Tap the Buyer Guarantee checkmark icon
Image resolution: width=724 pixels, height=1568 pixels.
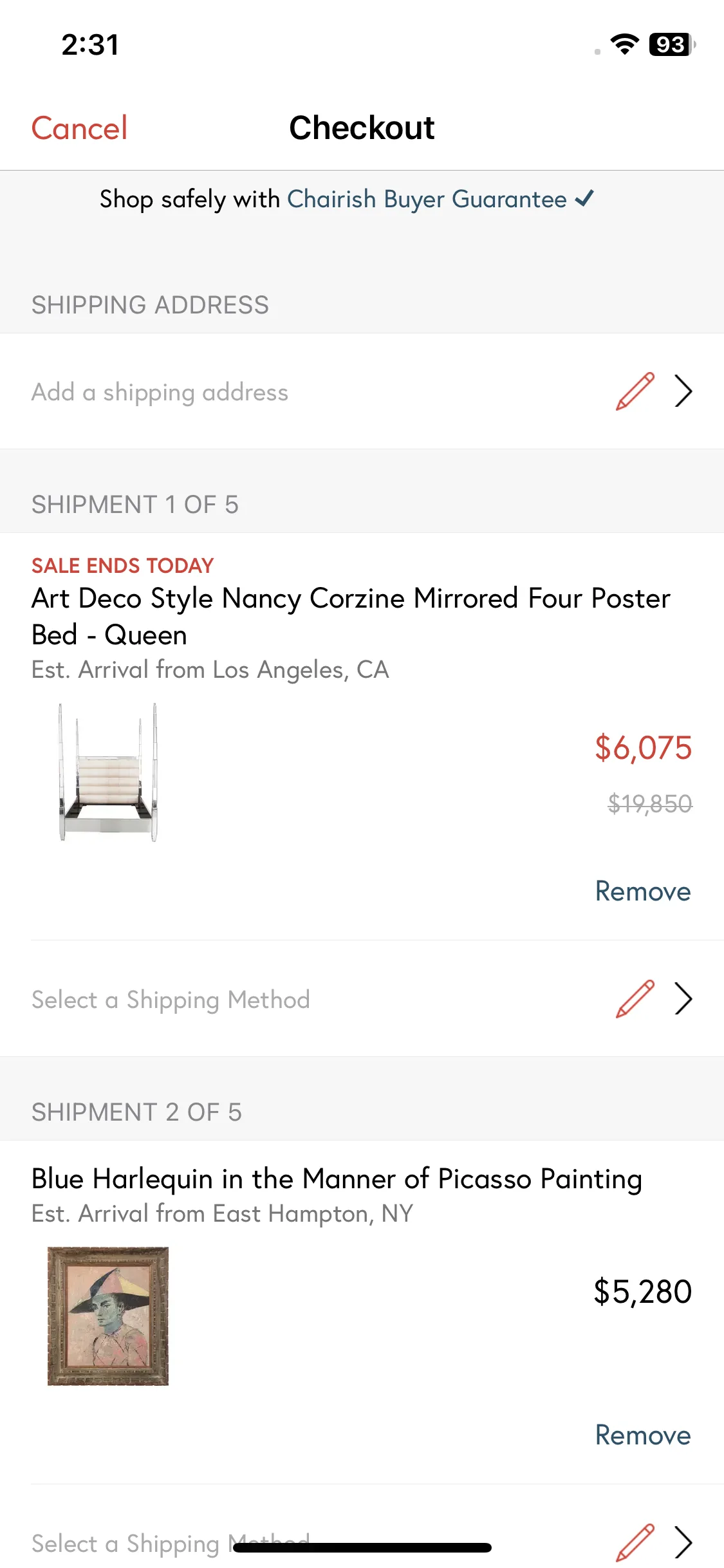[584, 198]
